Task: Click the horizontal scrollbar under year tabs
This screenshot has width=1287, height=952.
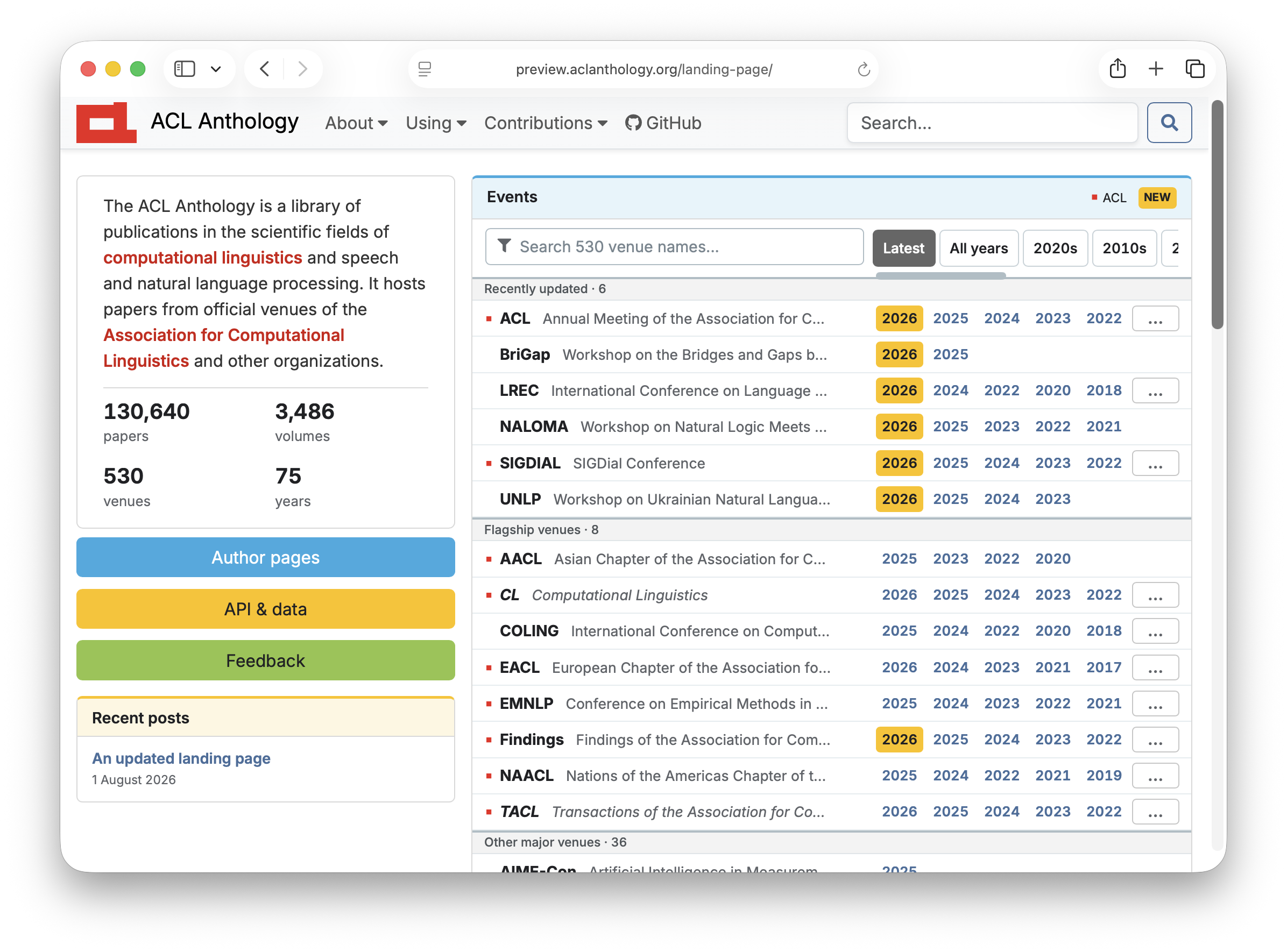Action: click(x=940, y=276)
